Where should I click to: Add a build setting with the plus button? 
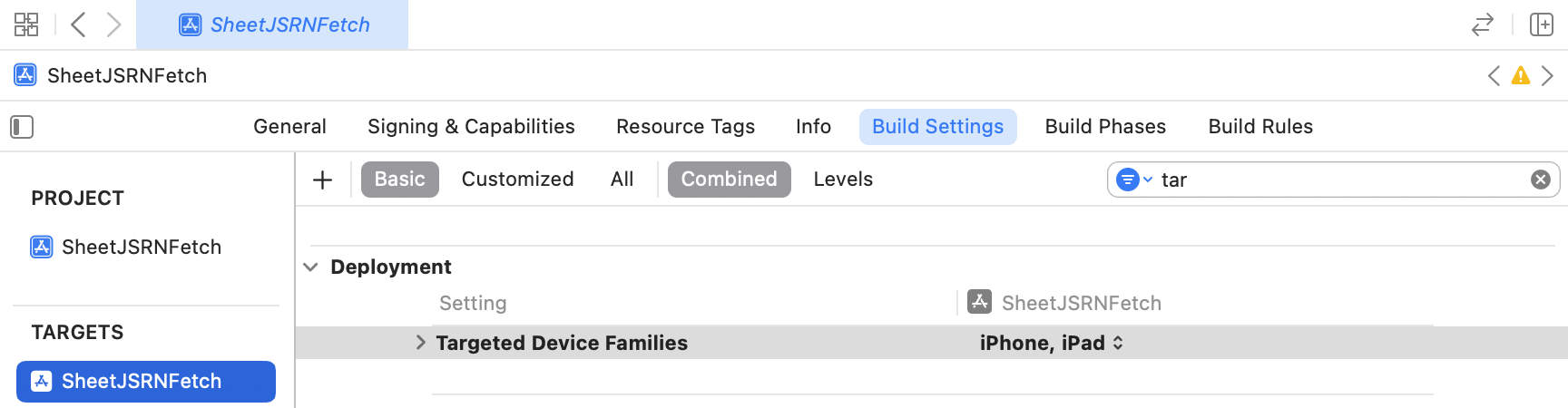click(322, 180)
